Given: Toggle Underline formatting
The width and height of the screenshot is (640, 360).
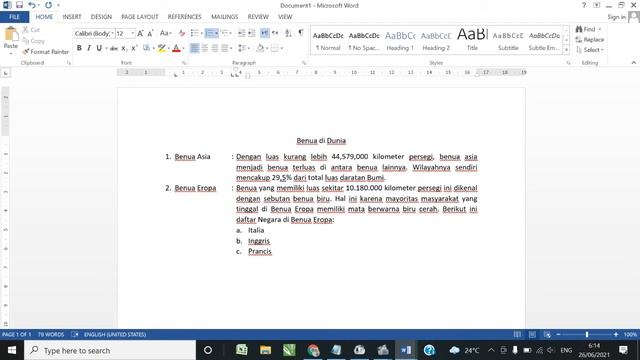Looking at the screenshot, I should 99,48.
